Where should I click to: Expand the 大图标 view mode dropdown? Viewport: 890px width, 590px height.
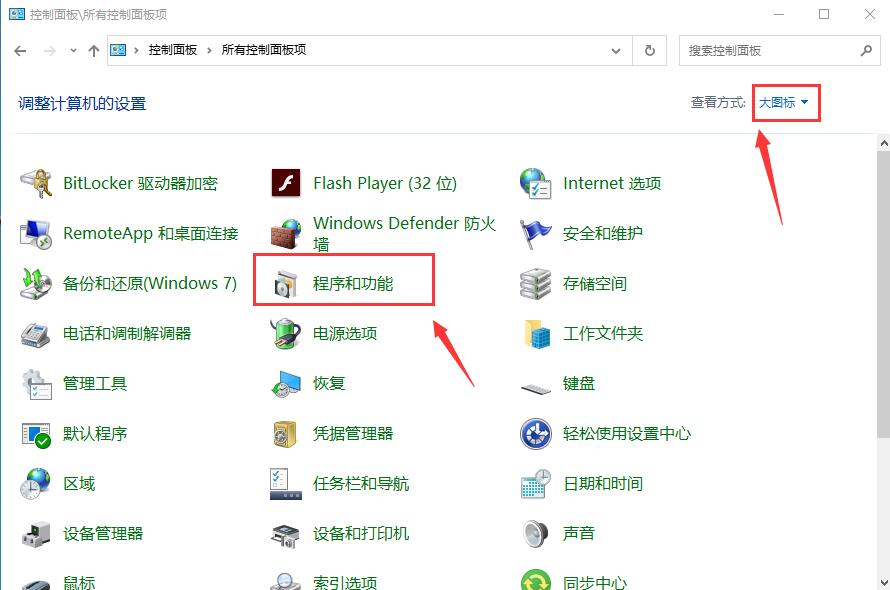(x=784, y=103)
